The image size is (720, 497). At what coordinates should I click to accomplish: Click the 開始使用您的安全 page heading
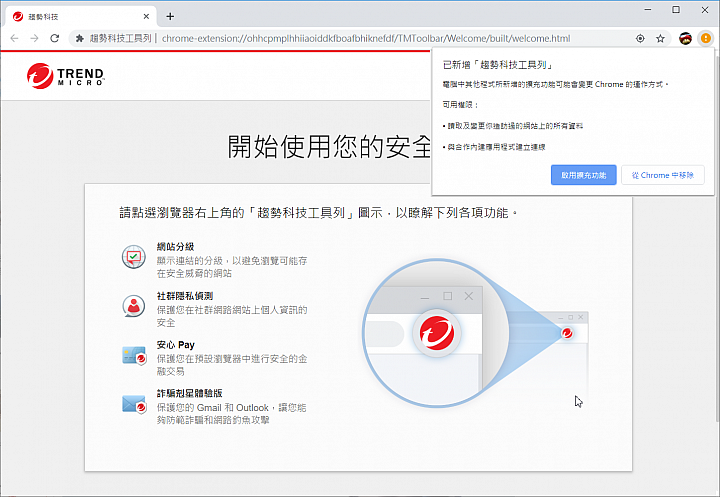329,147
